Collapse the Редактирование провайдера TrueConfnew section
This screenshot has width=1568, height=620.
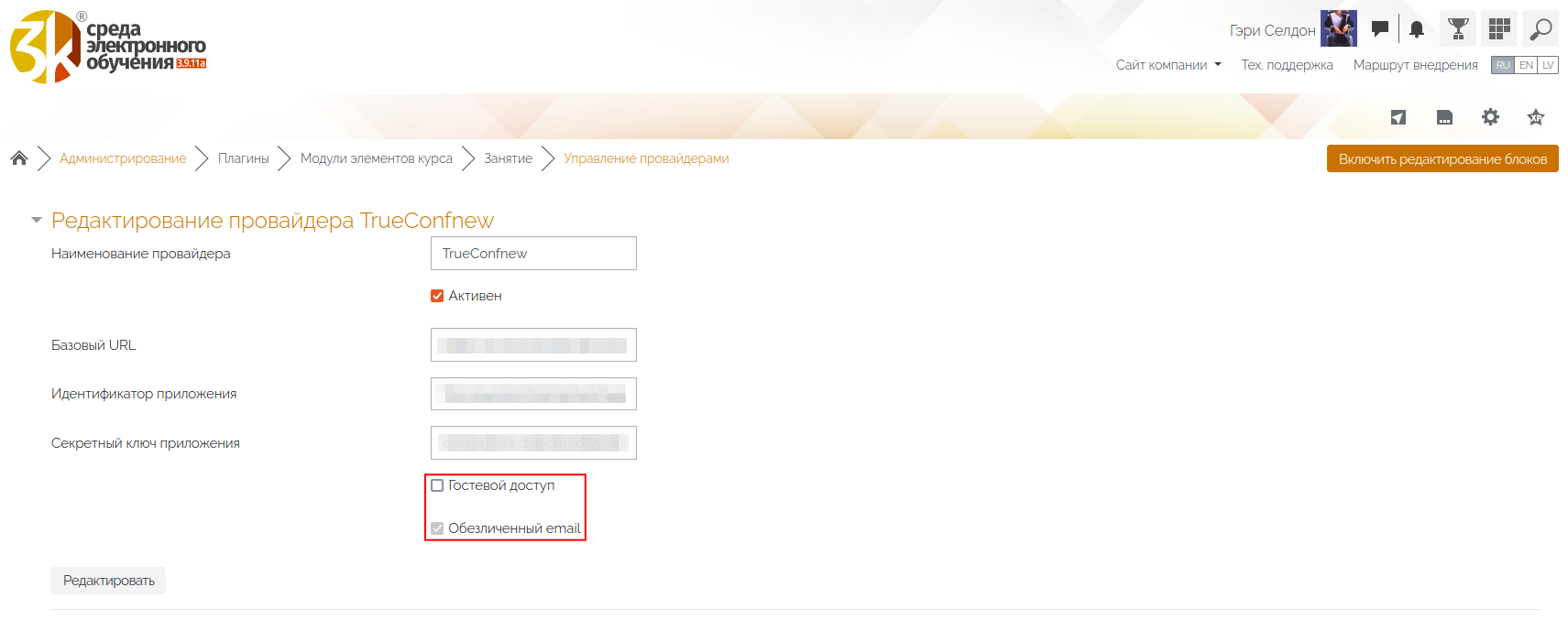click(37, 221)
